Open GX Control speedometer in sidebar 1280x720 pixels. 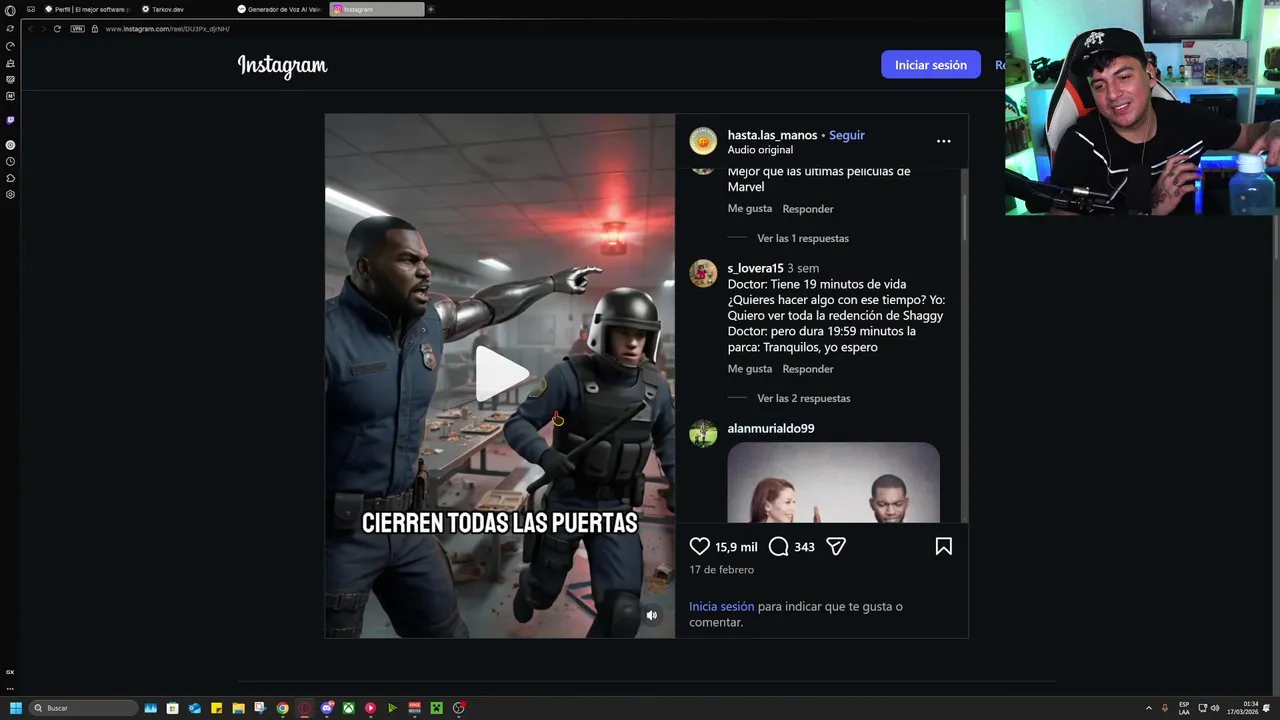point(10,46)
